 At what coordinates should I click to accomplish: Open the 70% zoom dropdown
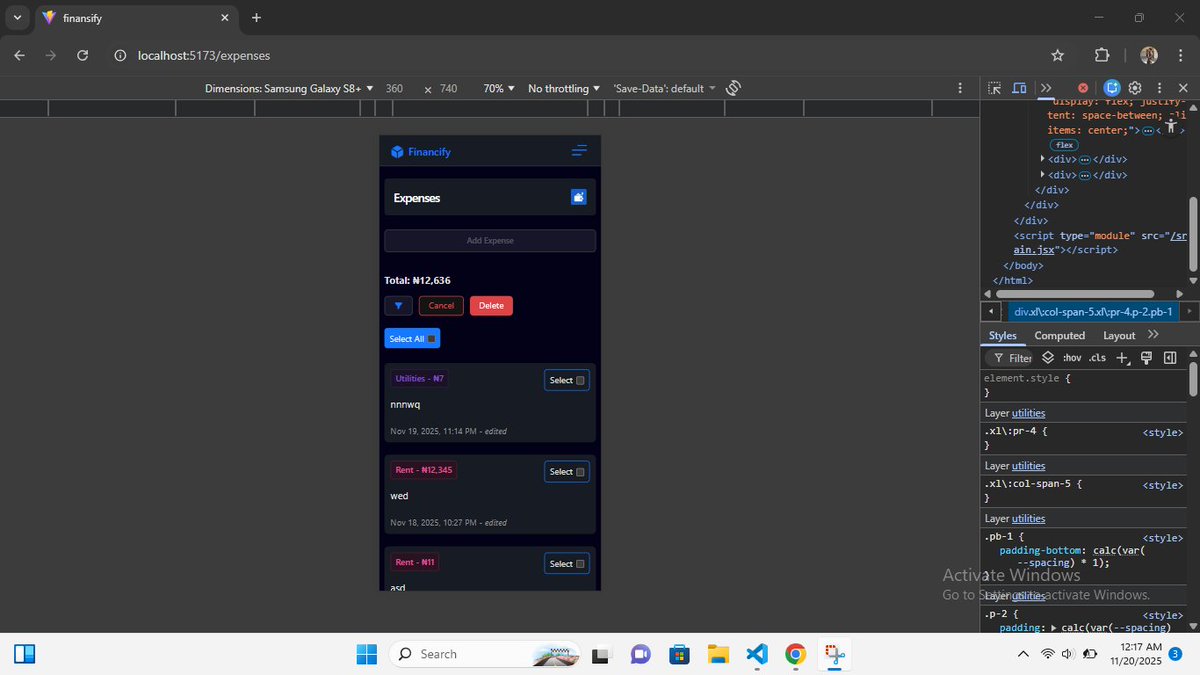(499, 88)
